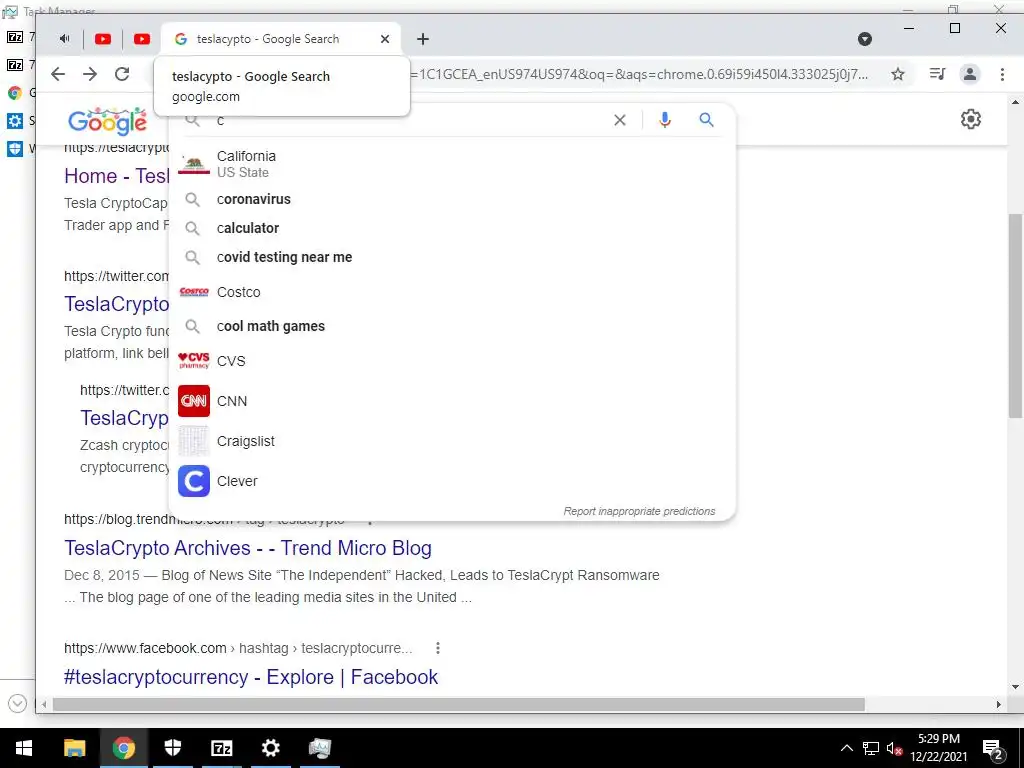Click the Chrome taskbar icon

pos(123,748)
